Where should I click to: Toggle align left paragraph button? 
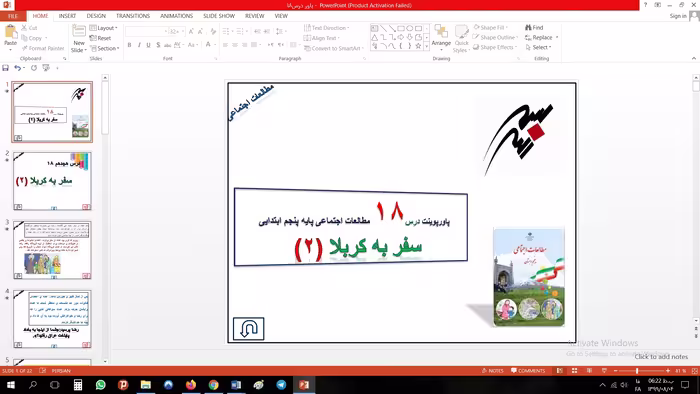(225, 45)
